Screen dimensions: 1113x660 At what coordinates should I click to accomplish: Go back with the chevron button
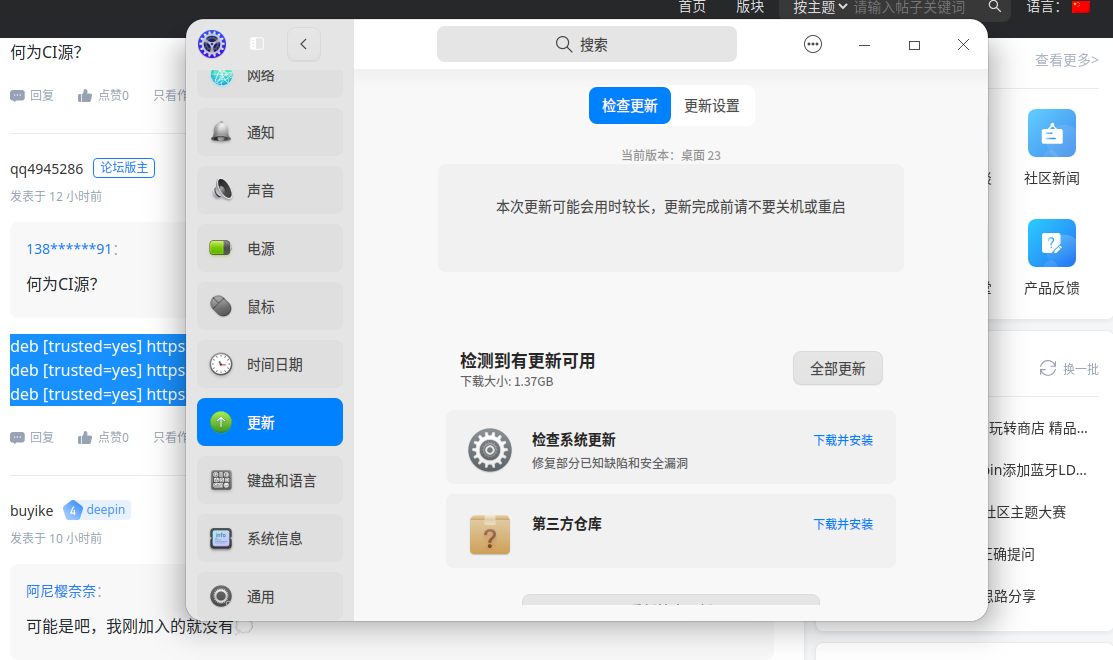[304, 44]
